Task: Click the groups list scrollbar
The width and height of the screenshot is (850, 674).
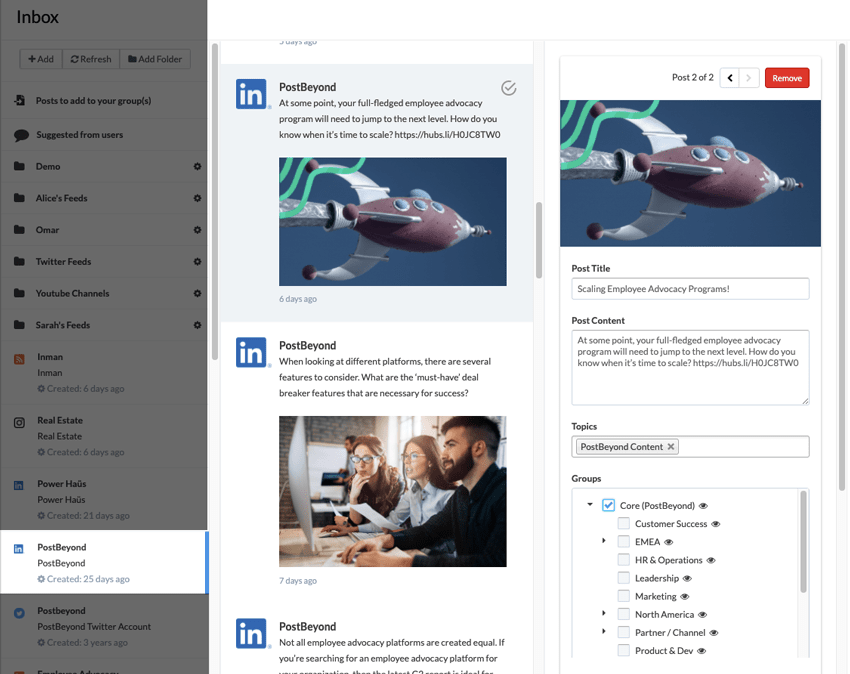Action: (x=803, y=541)
